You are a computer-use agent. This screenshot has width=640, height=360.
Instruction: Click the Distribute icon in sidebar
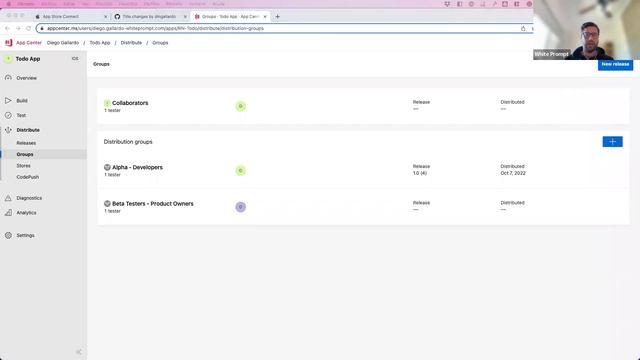(8, 130)
